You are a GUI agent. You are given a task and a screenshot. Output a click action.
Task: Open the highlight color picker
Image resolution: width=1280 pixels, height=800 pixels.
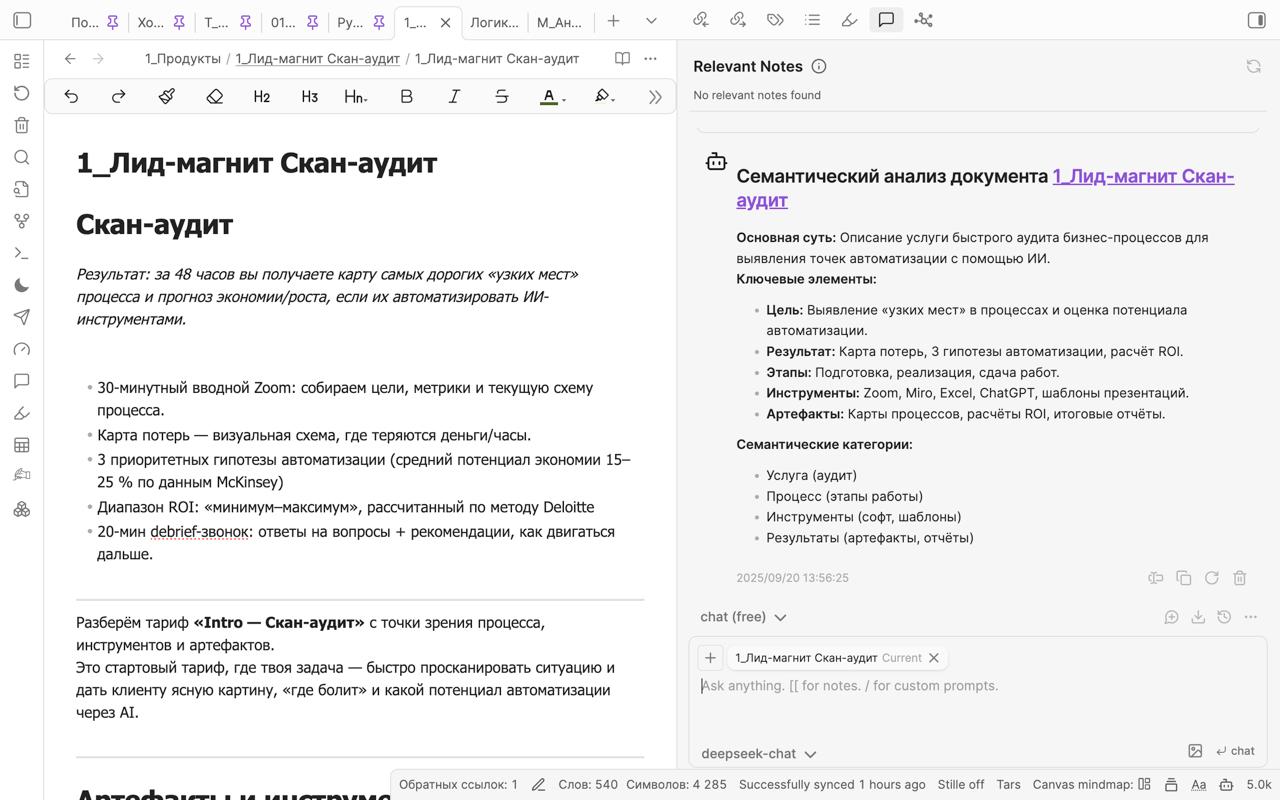pyautogui.click(x=604, y=96)
